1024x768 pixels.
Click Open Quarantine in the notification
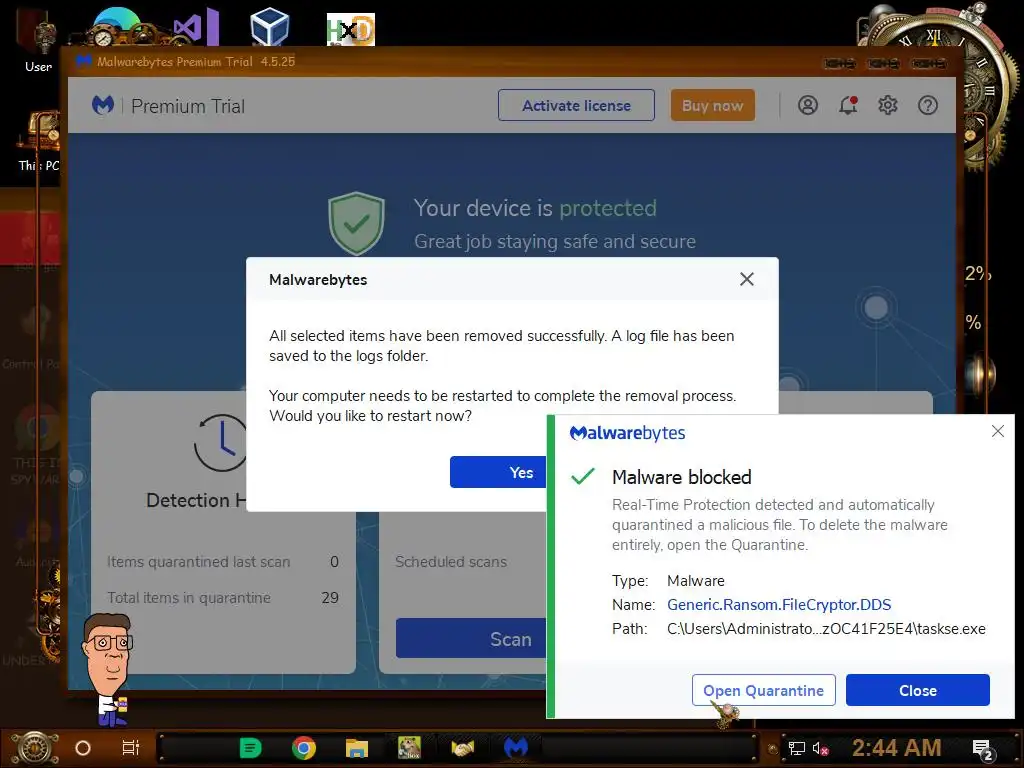(x=763, y=690)
